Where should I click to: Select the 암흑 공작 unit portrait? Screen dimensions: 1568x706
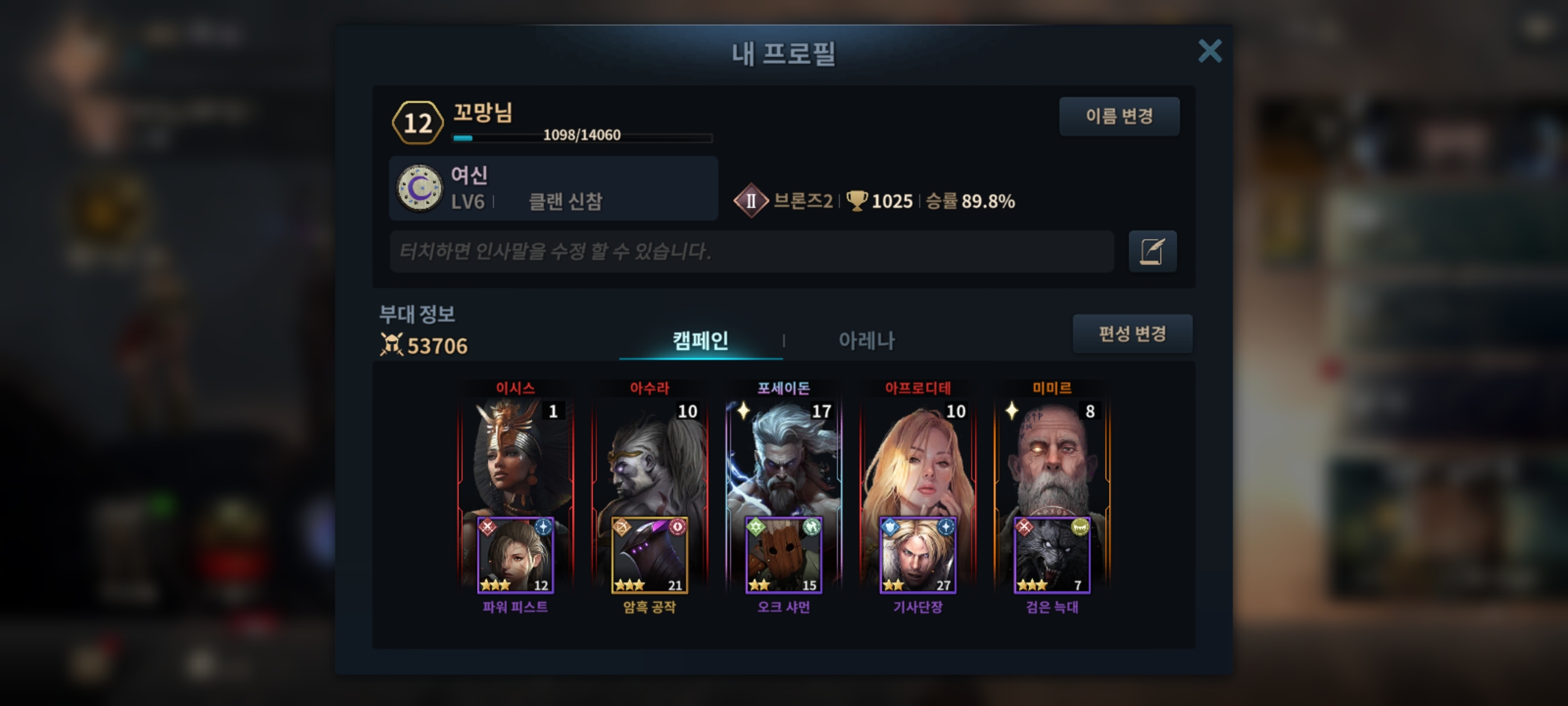pos(649,555)
